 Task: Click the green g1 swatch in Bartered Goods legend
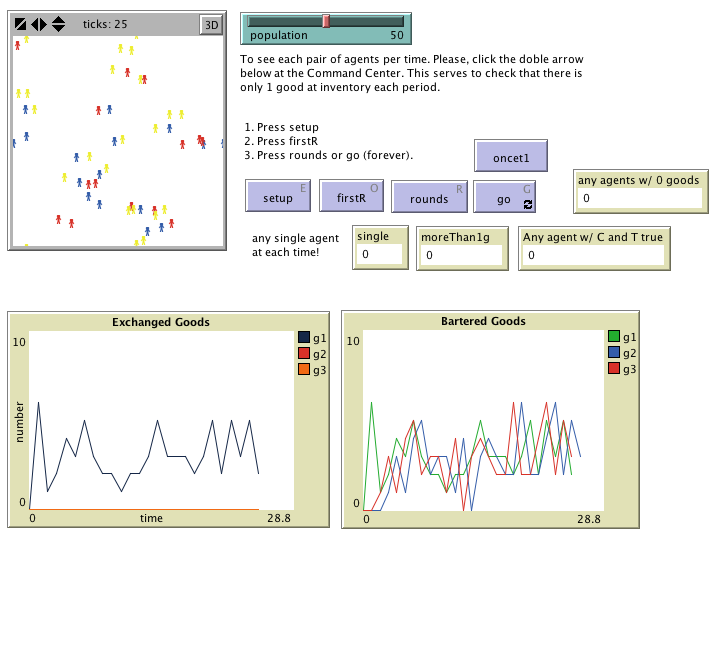614,337
